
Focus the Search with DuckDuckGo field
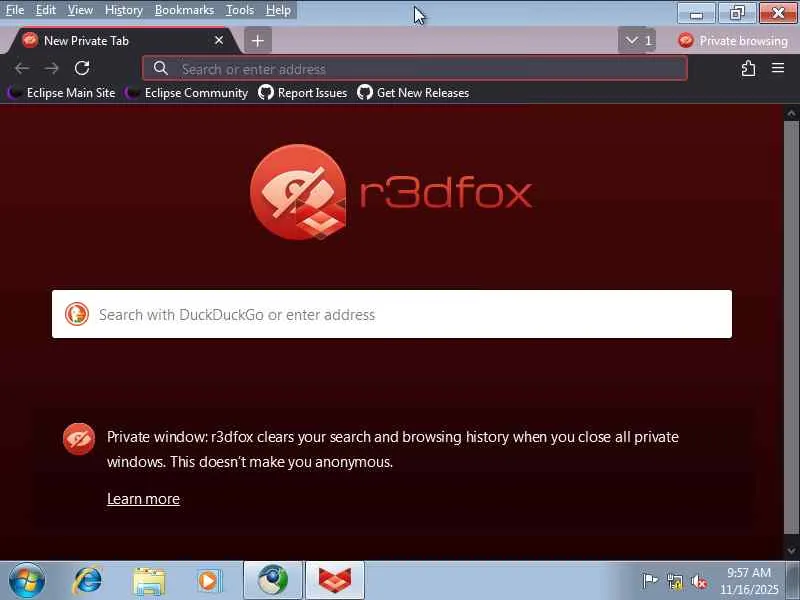(392, 314)
